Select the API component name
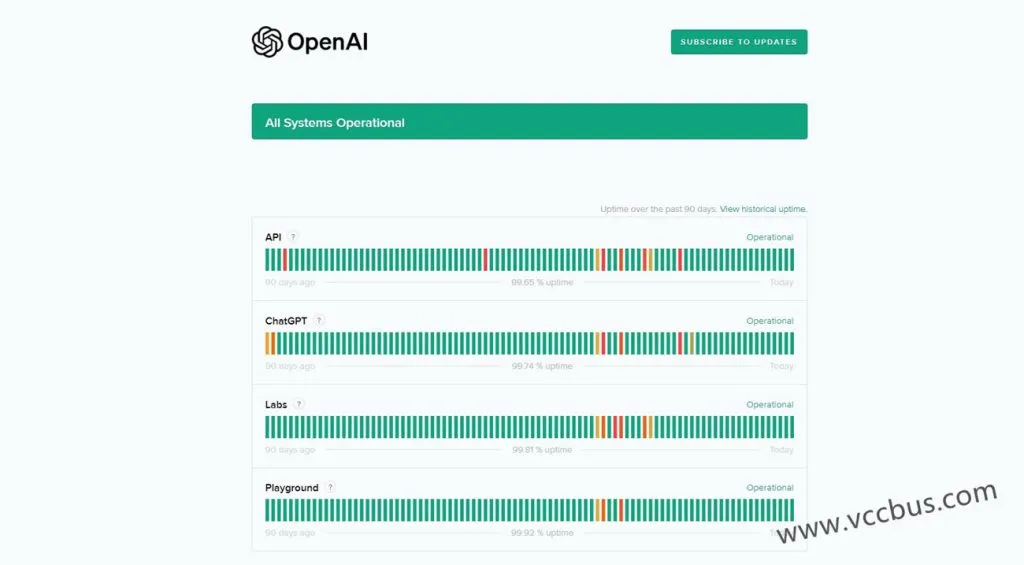 point(273,237)
